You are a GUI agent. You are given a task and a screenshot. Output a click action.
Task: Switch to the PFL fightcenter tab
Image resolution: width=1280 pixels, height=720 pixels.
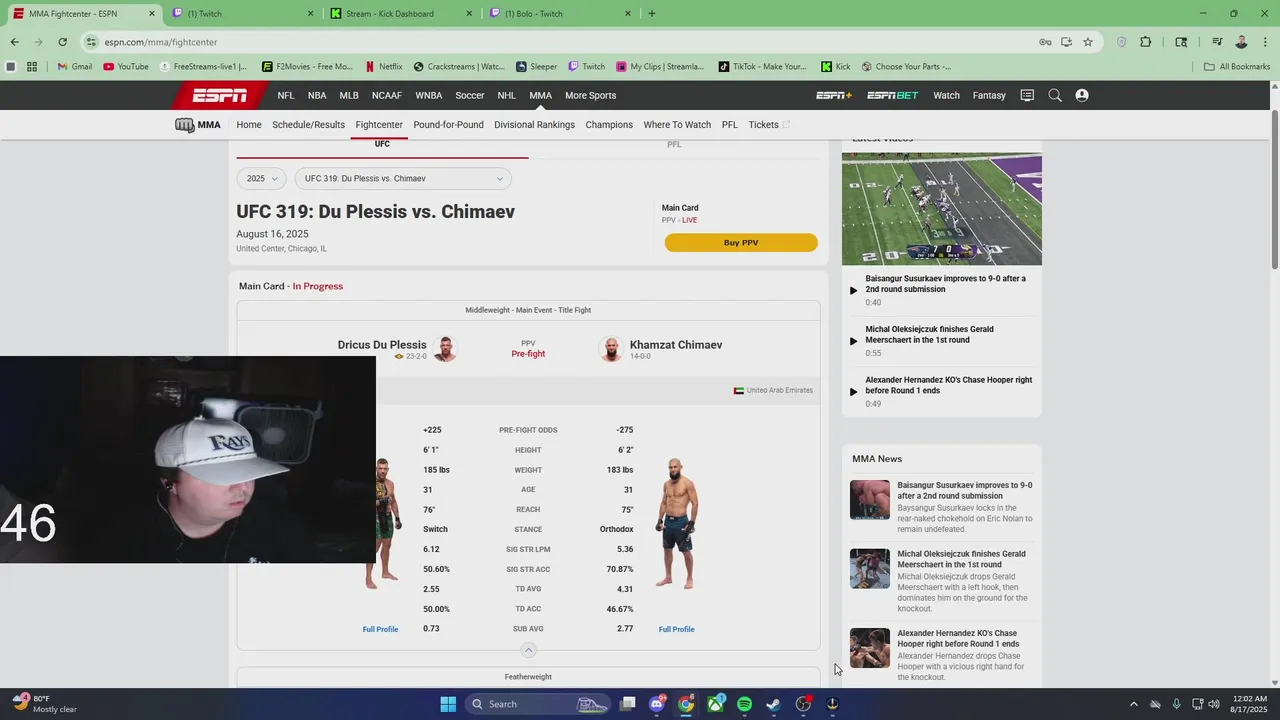pos(674,145)
